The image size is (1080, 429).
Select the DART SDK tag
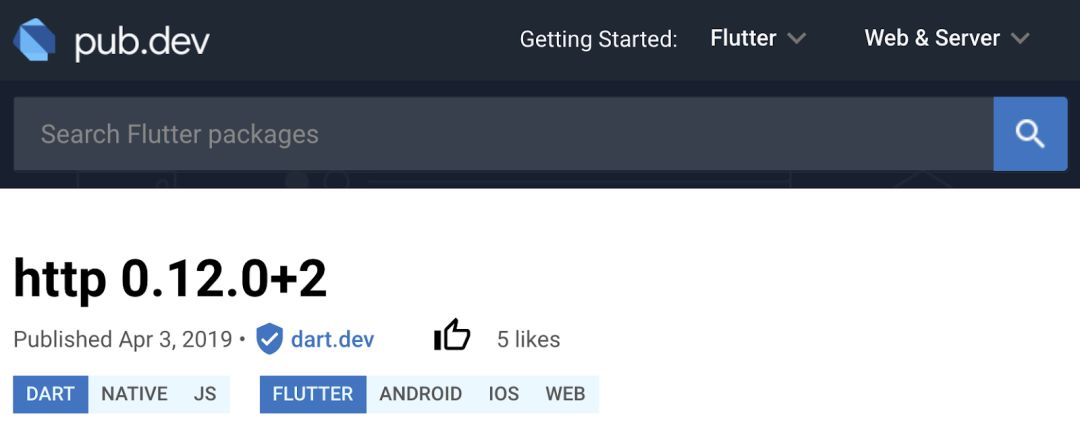[x=51, y=394]
